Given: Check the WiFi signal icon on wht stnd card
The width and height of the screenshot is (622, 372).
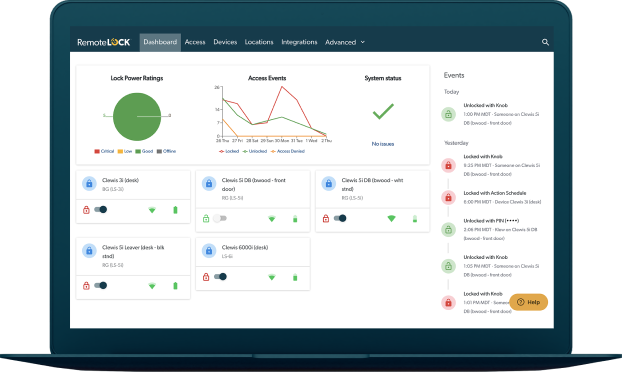Looking at the screenshot, I should pyautogui.click(x=392, y=219).
